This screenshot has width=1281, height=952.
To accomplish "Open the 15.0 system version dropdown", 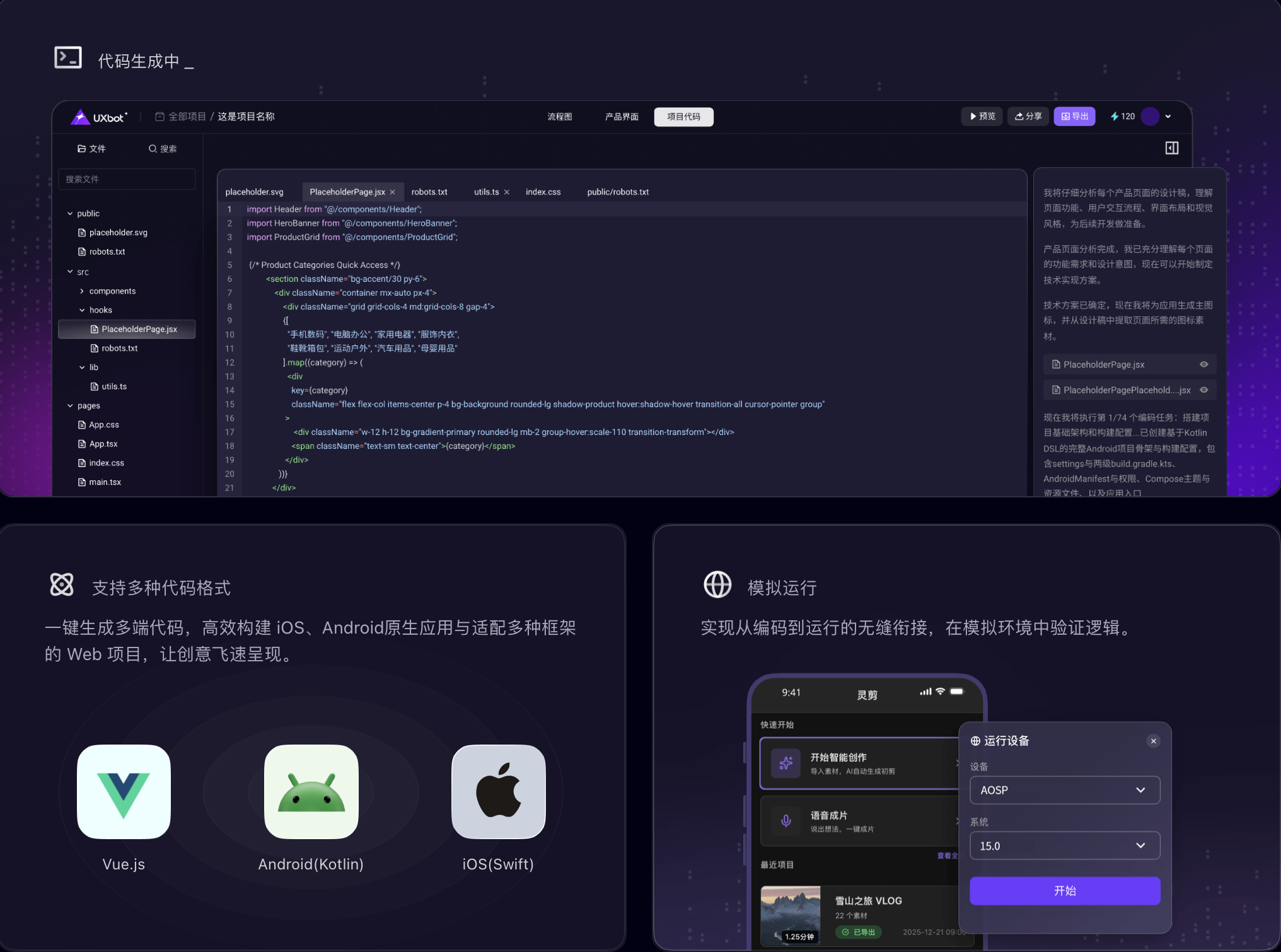I will pyautogui.click(x=1064, y=845).
